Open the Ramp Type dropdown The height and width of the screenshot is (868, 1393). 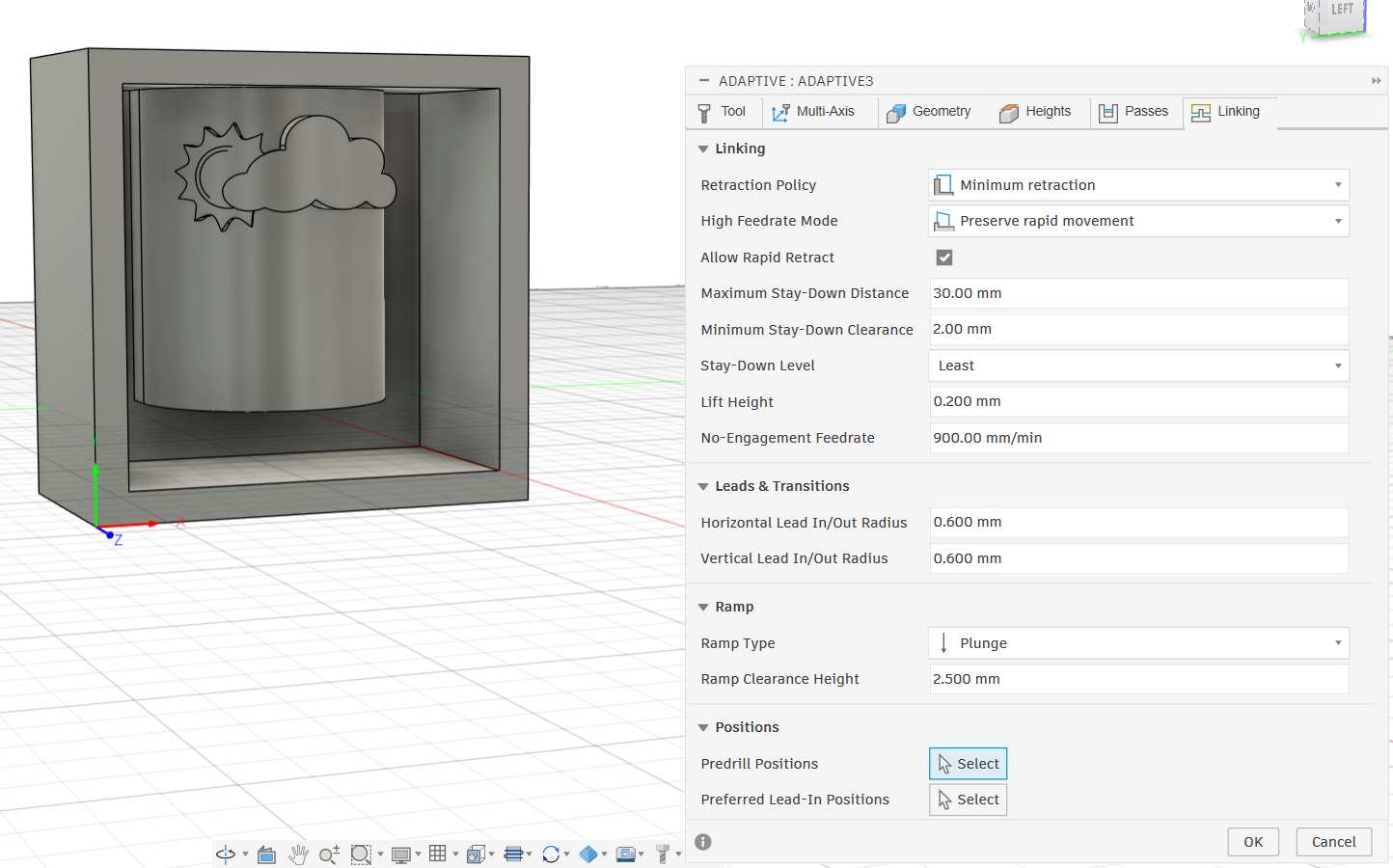tap(1138, 643)
